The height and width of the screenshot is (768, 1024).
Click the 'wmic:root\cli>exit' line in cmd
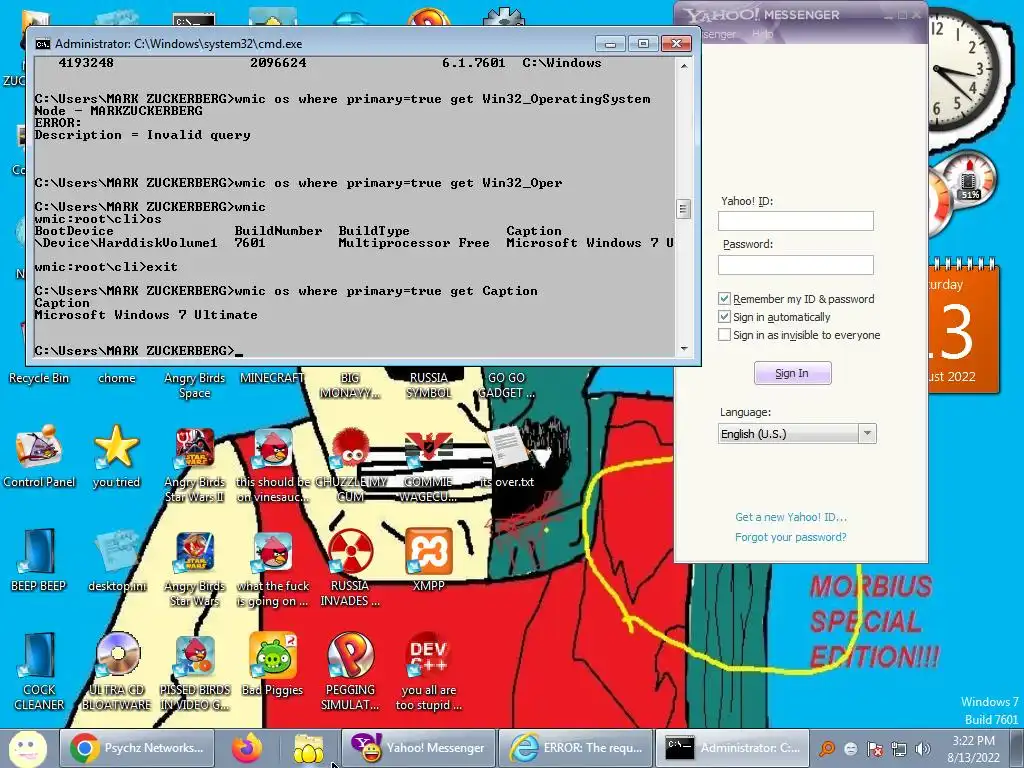tap(106, 267)
